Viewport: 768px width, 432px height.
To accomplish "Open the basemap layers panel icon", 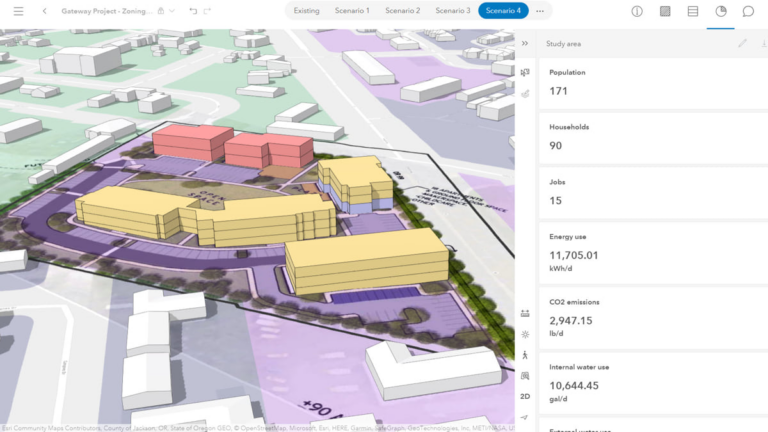I will [665, 11].
